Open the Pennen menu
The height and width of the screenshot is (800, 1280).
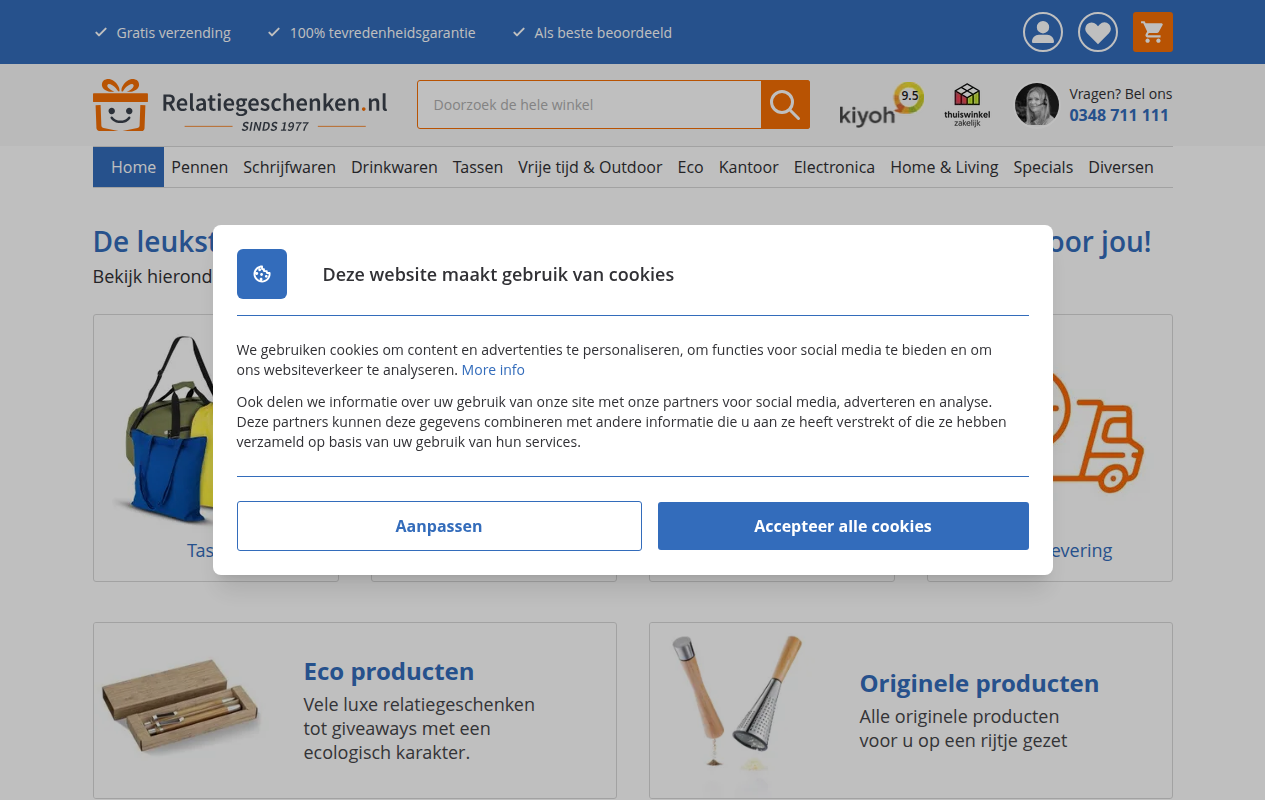click(200, 167)
